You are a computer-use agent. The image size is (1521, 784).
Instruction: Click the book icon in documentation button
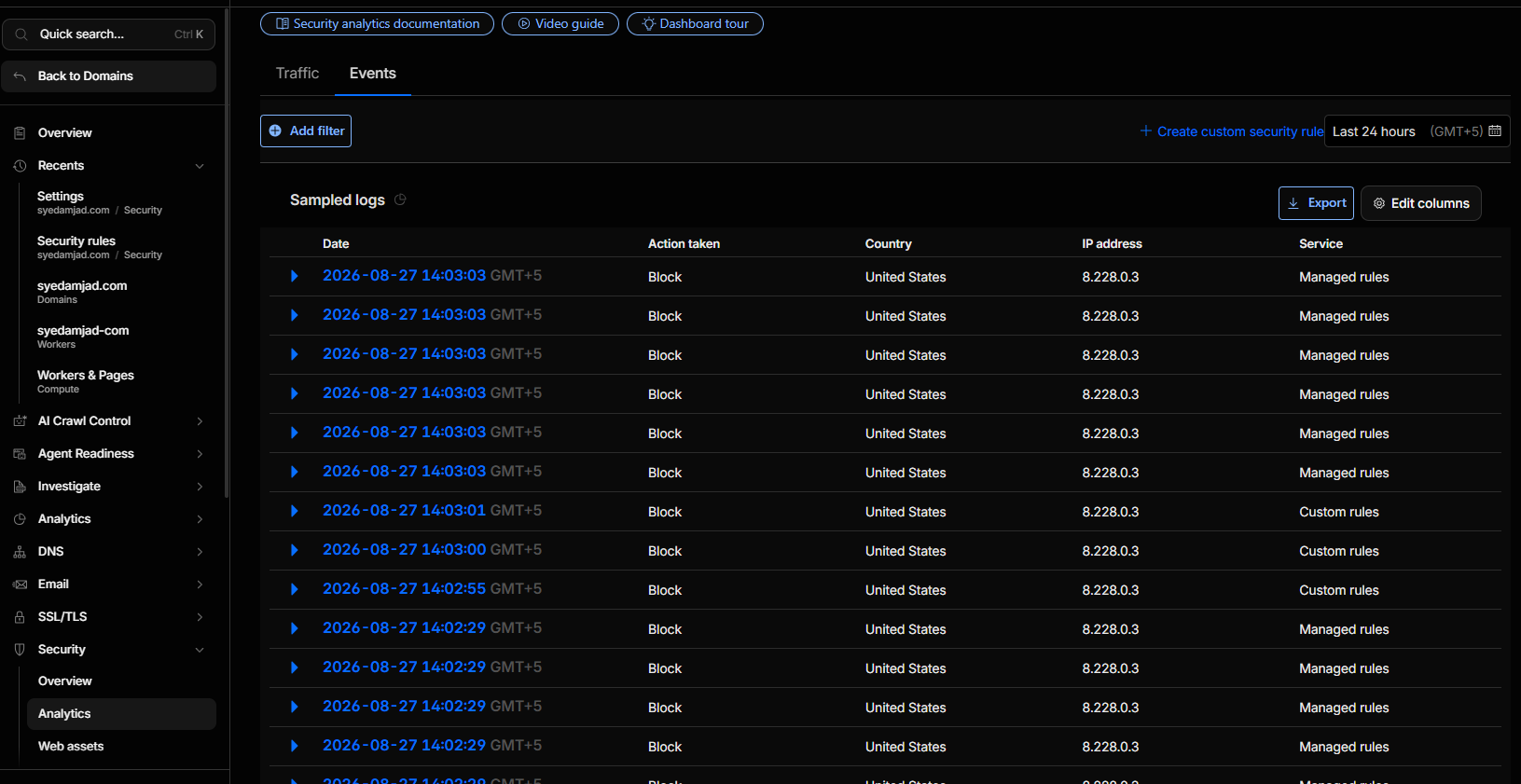(283, 23)
